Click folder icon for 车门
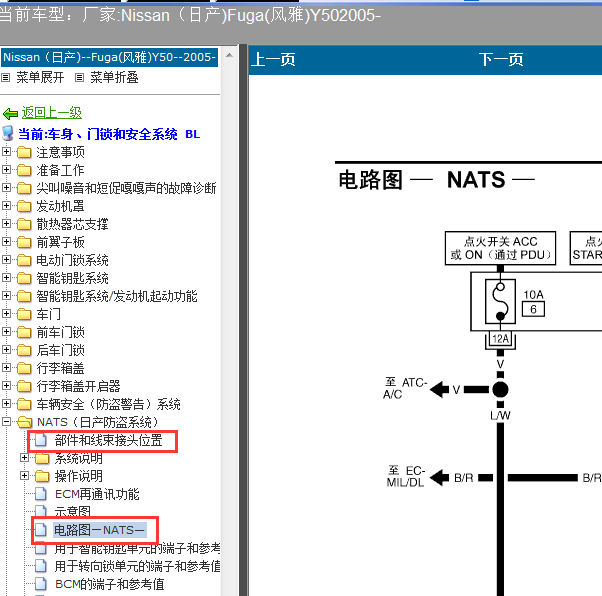 click(x=24, y=314)
